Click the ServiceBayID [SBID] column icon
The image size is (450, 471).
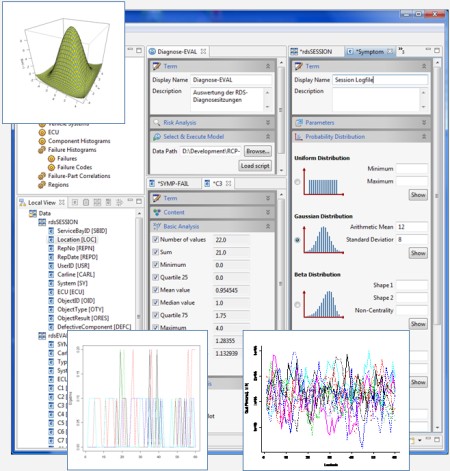pos(51,231)
